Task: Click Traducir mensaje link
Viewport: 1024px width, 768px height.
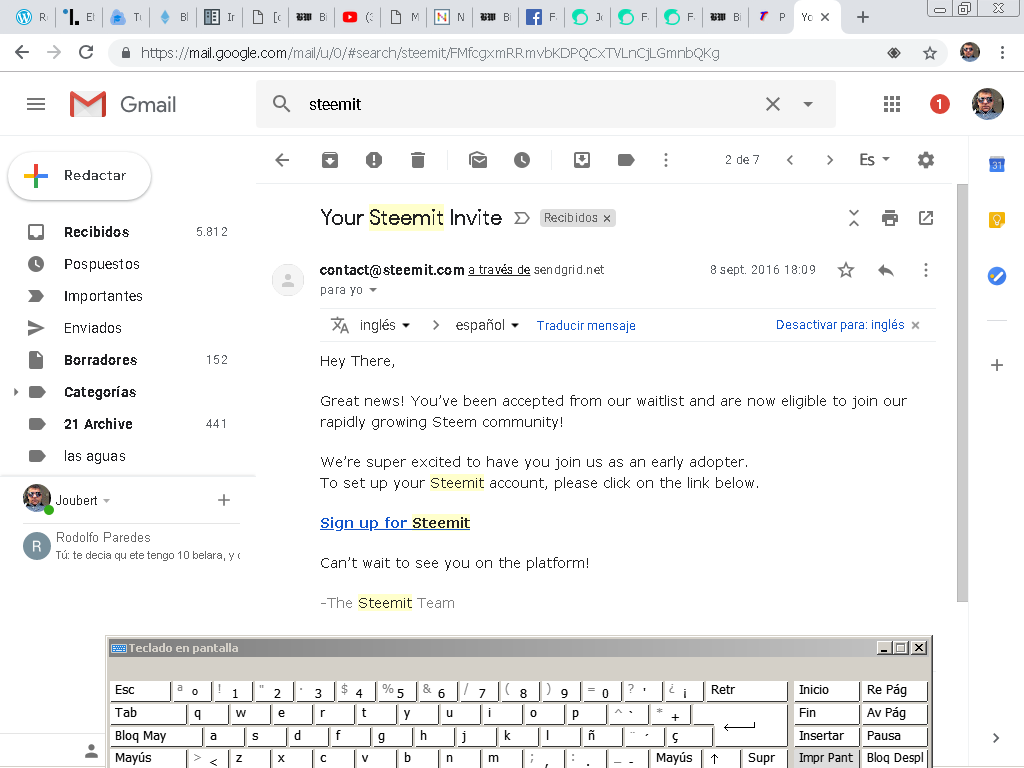Action: pyautogui.click(x=586, y=326)
